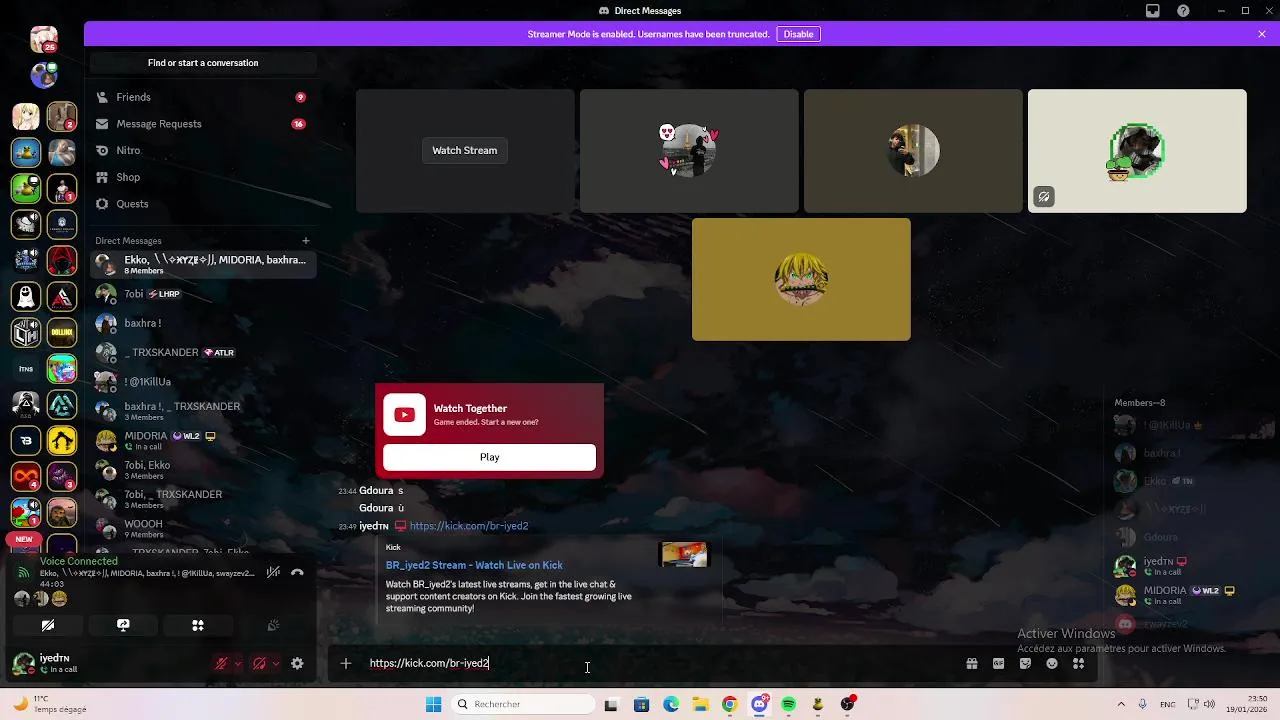The image size is (1280, 720).
Task: Open the MIDORIA DM marked In a call
Action: point(203,440)
